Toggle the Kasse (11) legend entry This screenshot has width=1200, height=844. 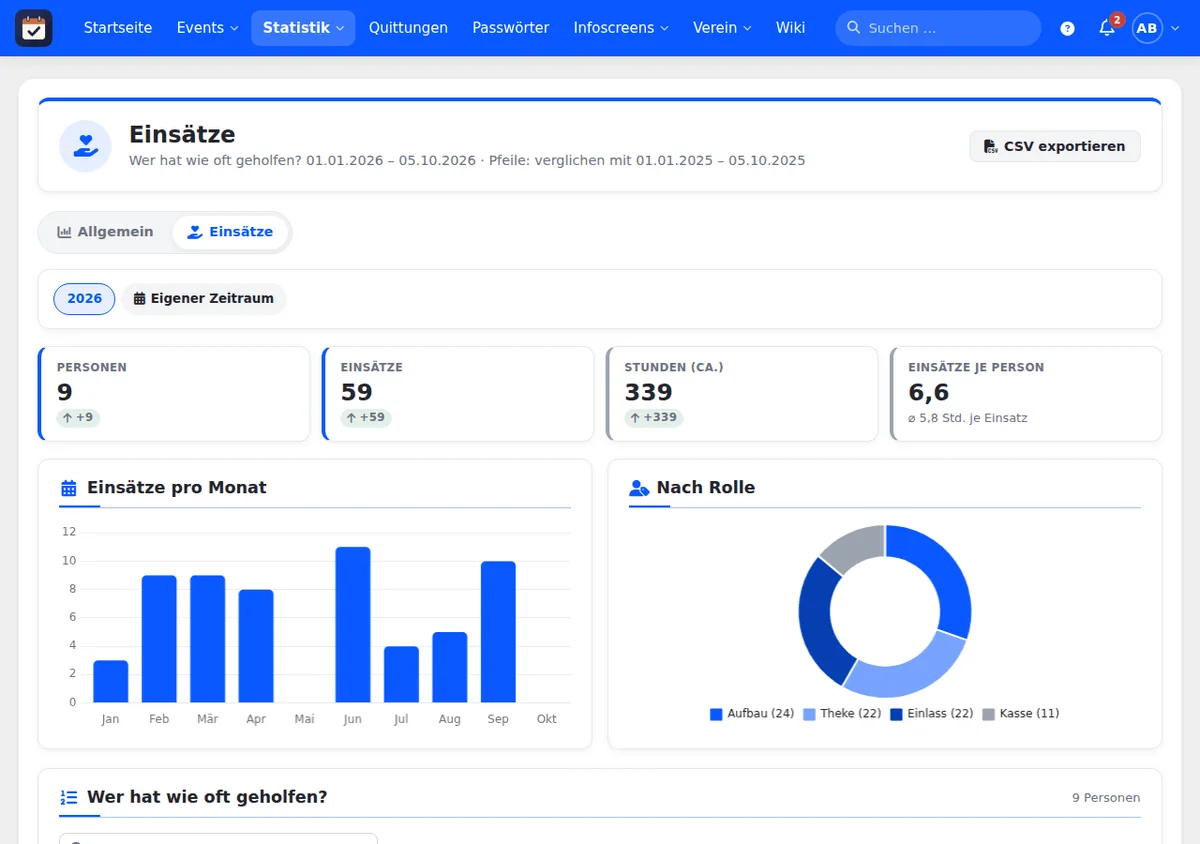click(1021, 714)
